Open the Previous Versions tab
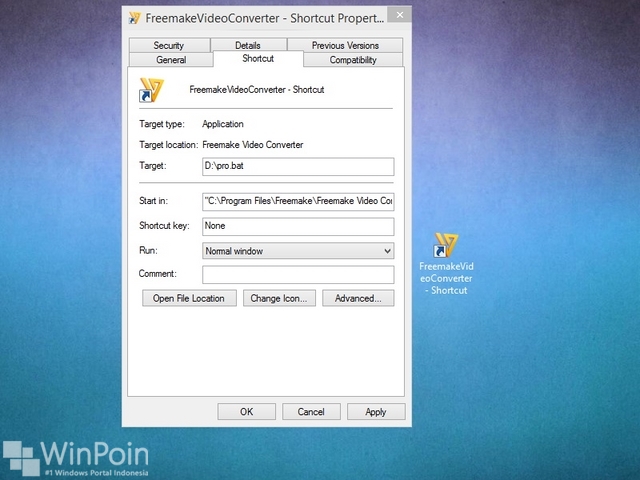Image resolution: width=640 pixels, height=480 pixels. [345, 45]
